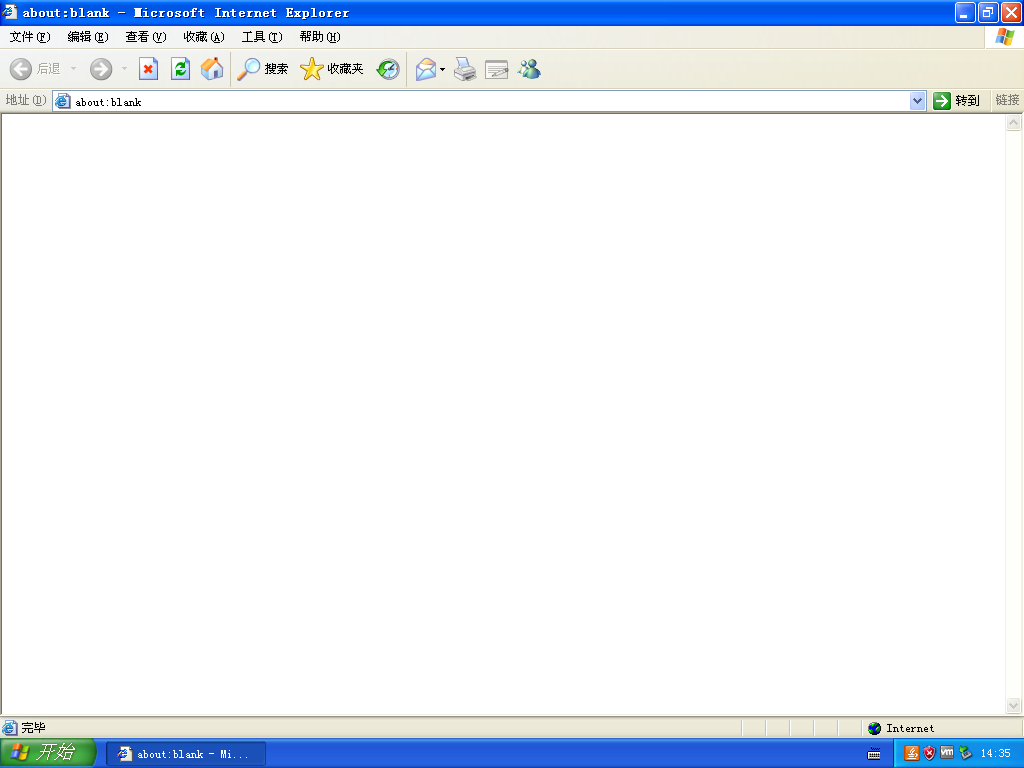Open the History icon in toolbar
1024x768 pixels.
tap(388, 69)
